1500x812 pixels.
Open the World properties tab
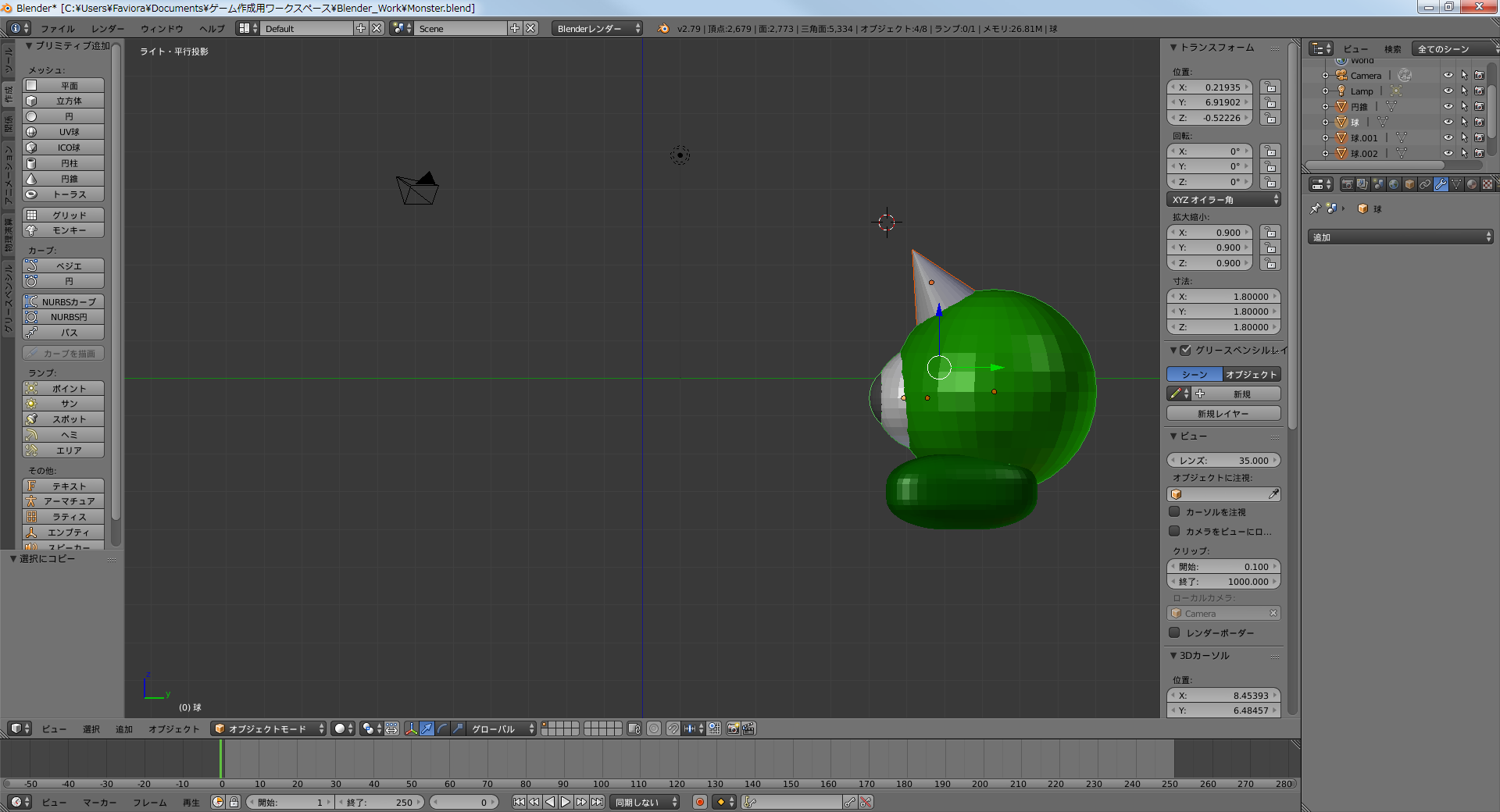1394,184
